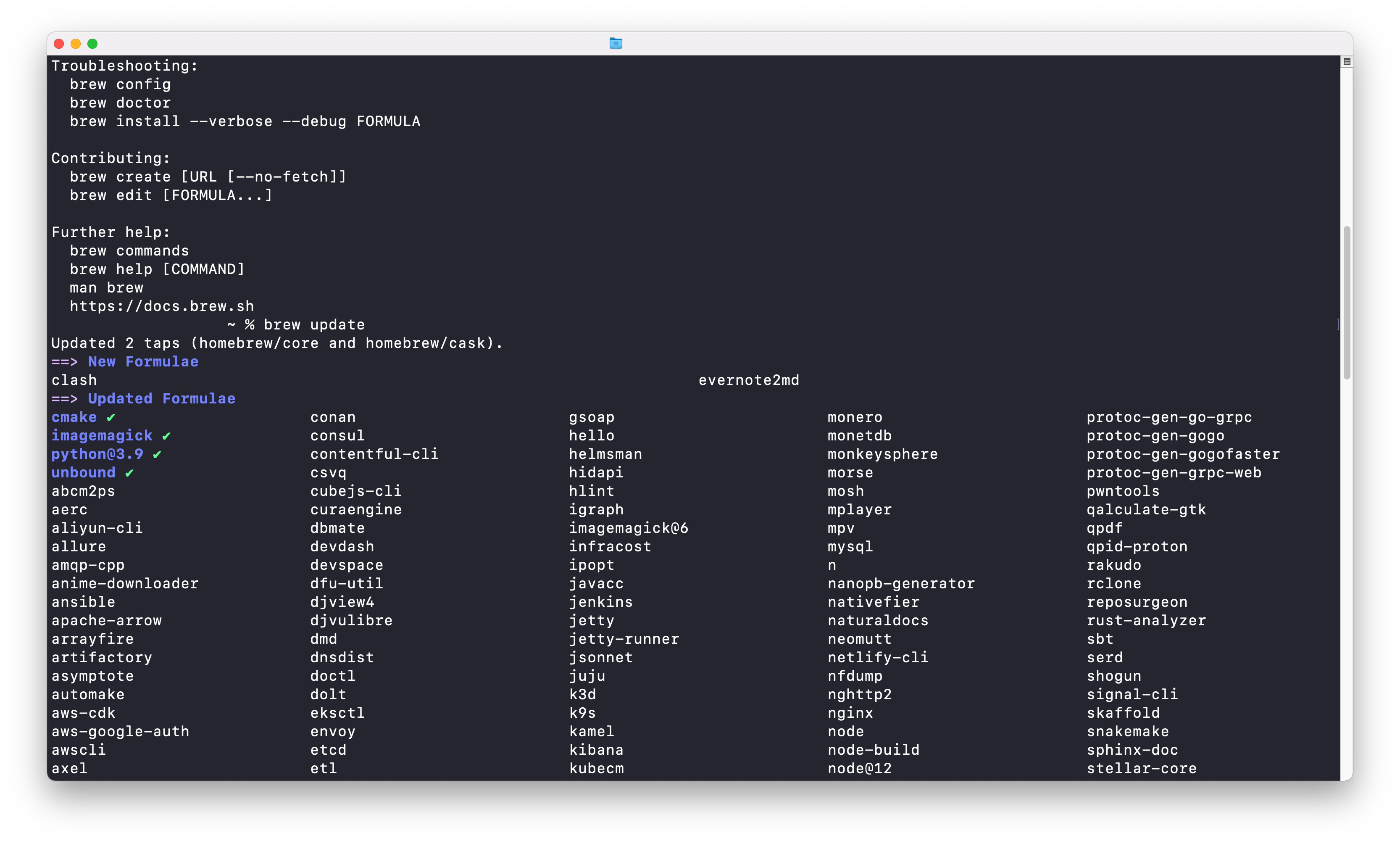Click the scrollback marker icon at top right

click(1347, 61)
